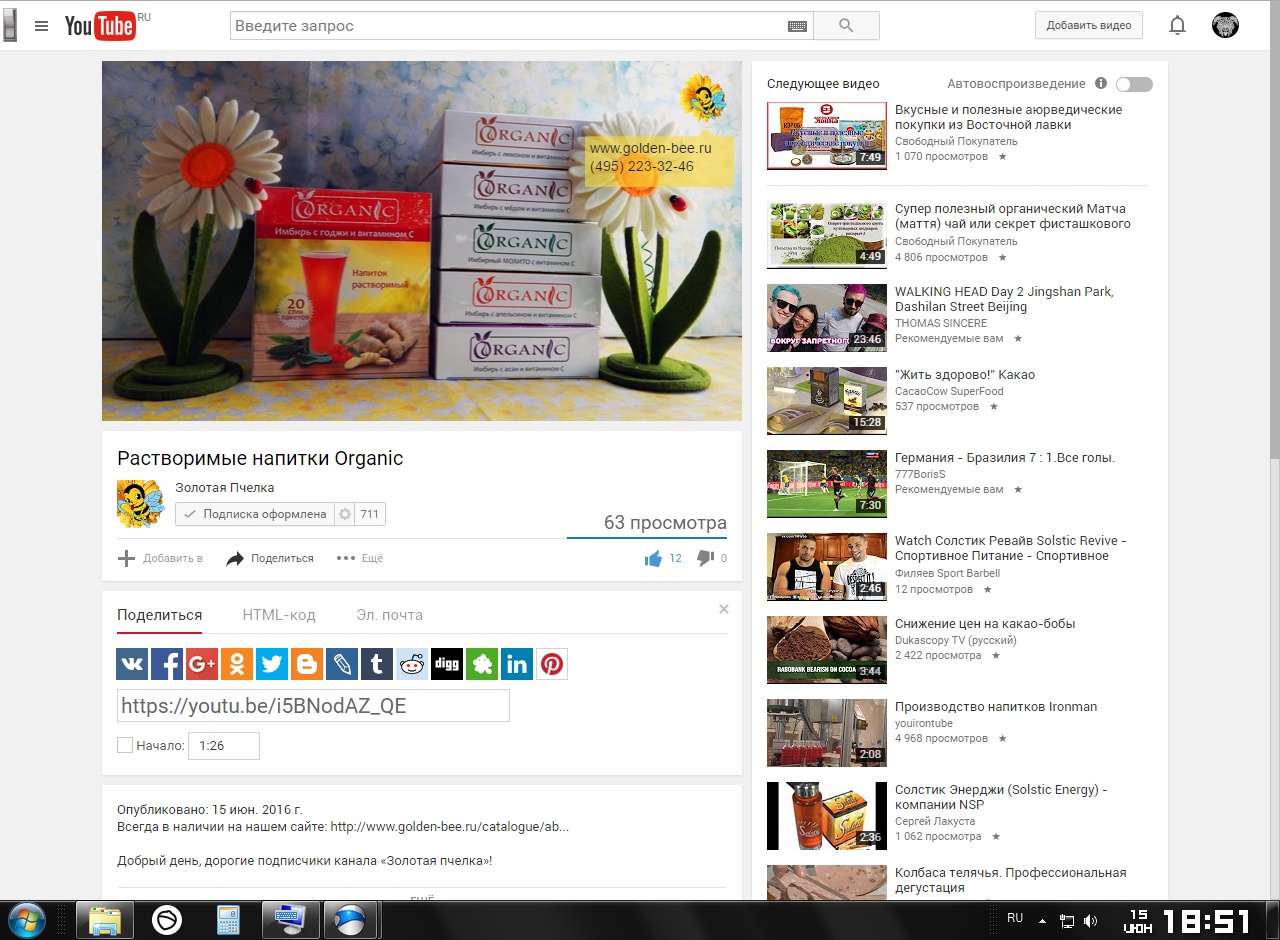The height and width of the screenshot is (940, 1280).
Task: Open Снижение цен на какао-бобы video
Action: coord(985,624)
